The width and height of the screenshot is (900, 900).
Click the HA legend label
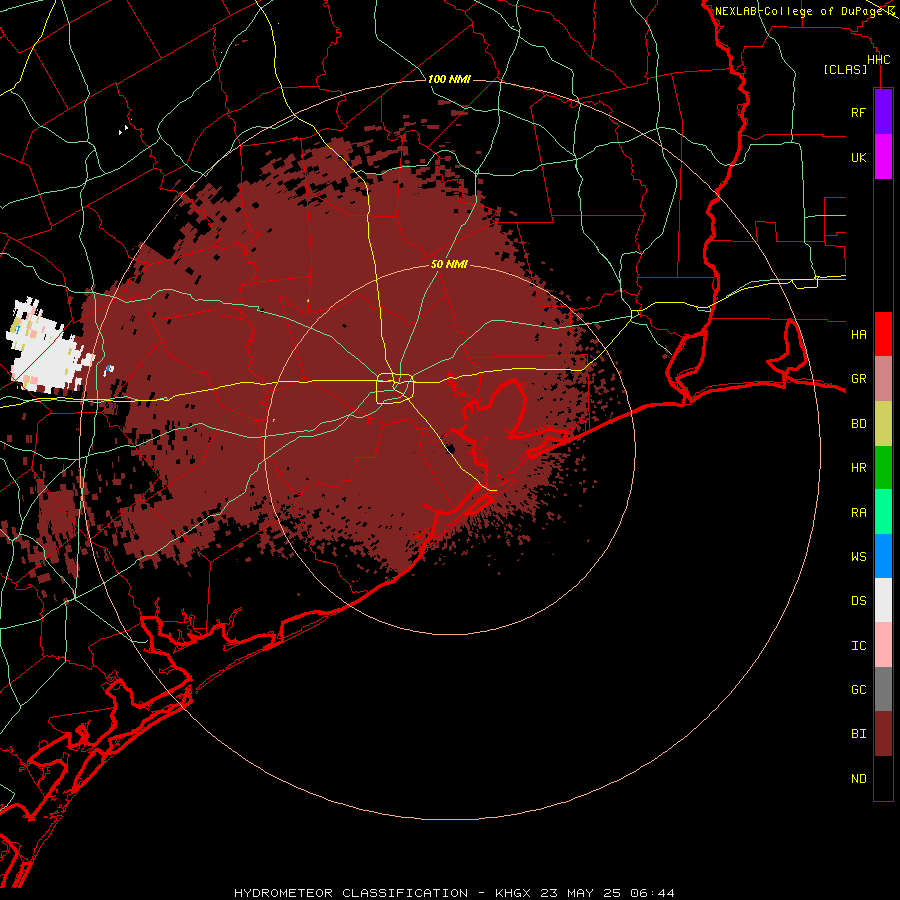click(858, 334)
